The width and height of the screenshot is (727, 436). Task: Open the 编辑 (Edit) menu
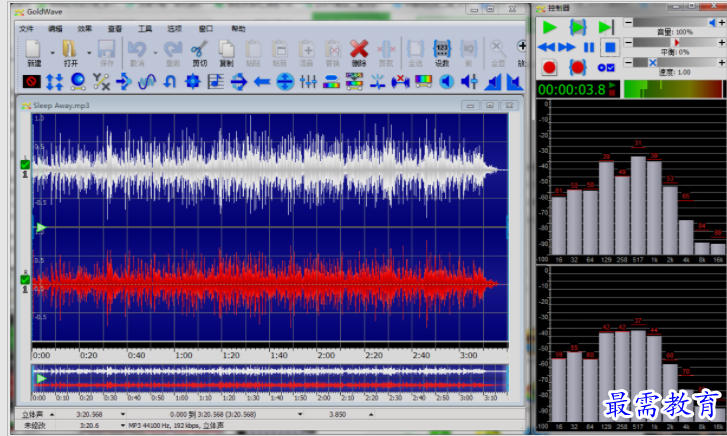(55, 29)
